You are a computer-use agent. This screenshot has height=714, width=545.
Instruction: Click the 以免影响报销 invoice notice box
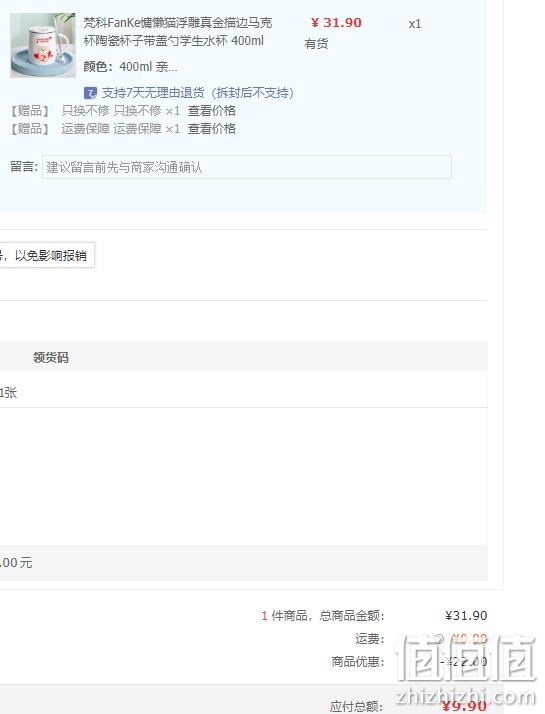47,255
